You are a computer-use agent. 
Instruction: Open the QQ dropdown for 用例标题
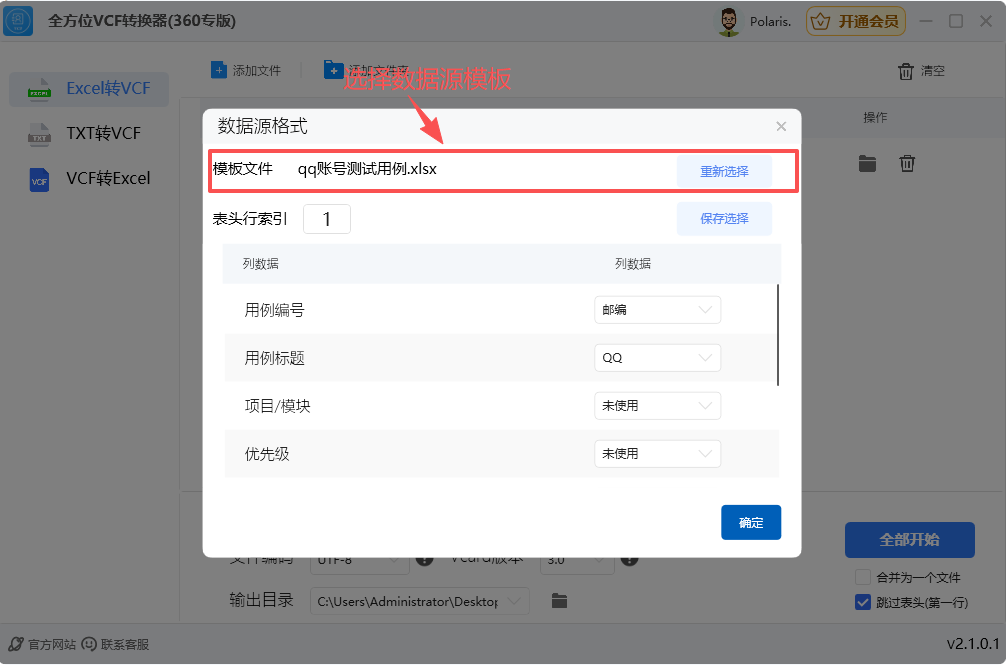pos(657,358)
